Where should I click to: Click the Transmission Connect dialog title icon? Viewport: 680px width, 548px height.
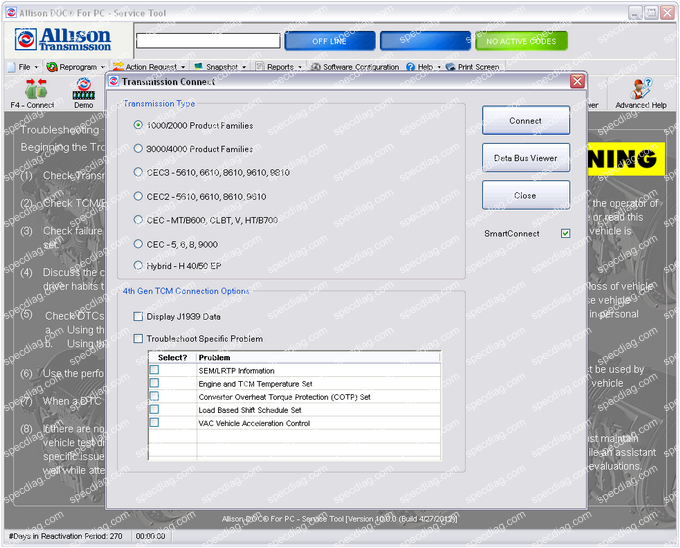[114, 81]
